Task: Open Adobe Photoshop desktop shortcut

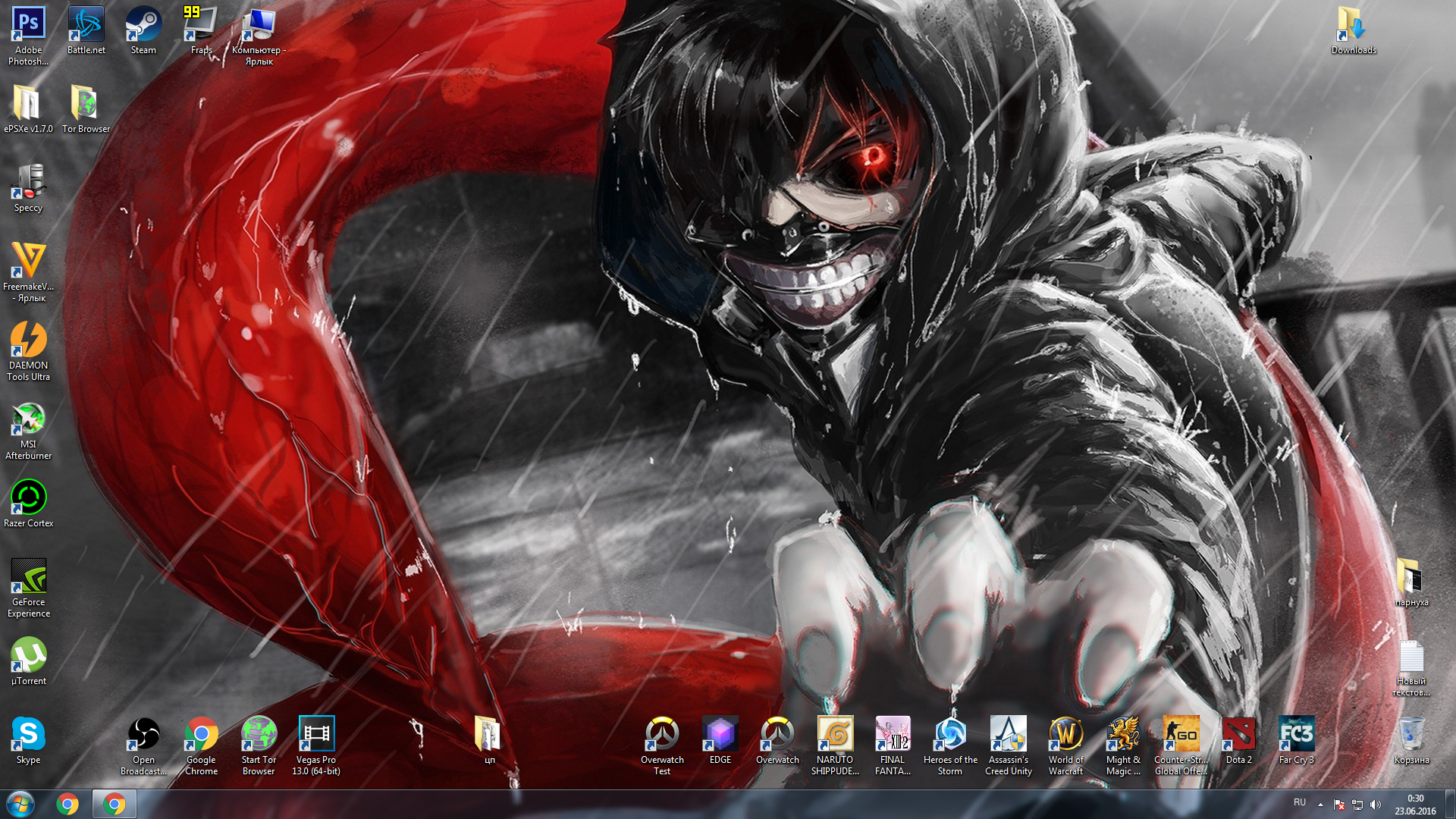Action: coord(28,36)
